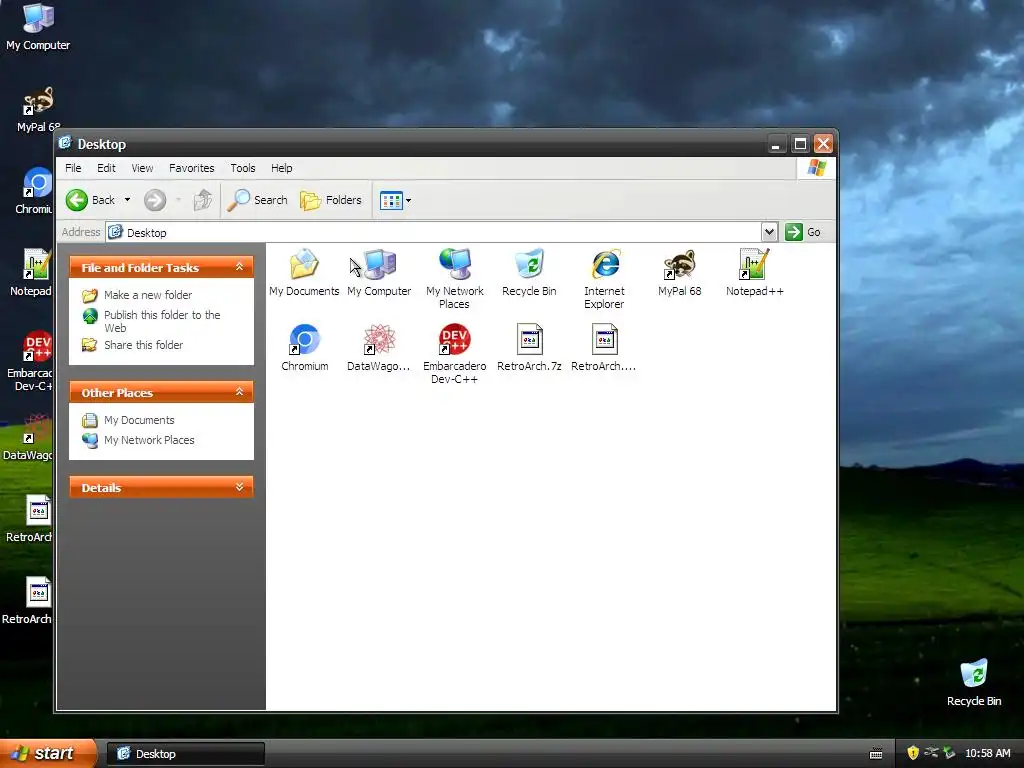The image size is (1024, 768).
Task: Select My Computer icon in Explorer window
Action: click(379, 264)
